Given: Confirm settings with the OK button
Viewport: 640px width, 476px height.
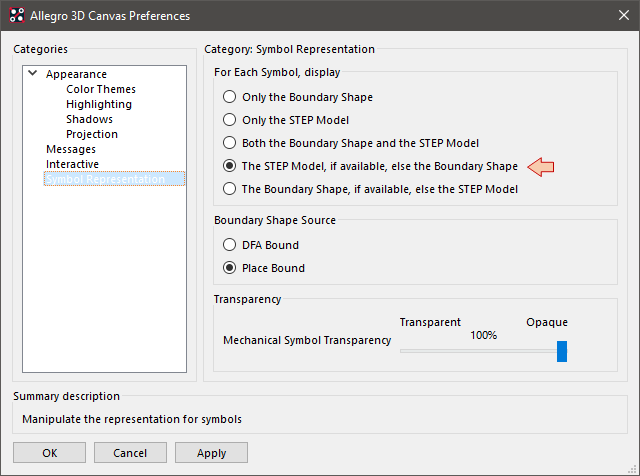Looking at the screenshot, I should tap(49, 453).
